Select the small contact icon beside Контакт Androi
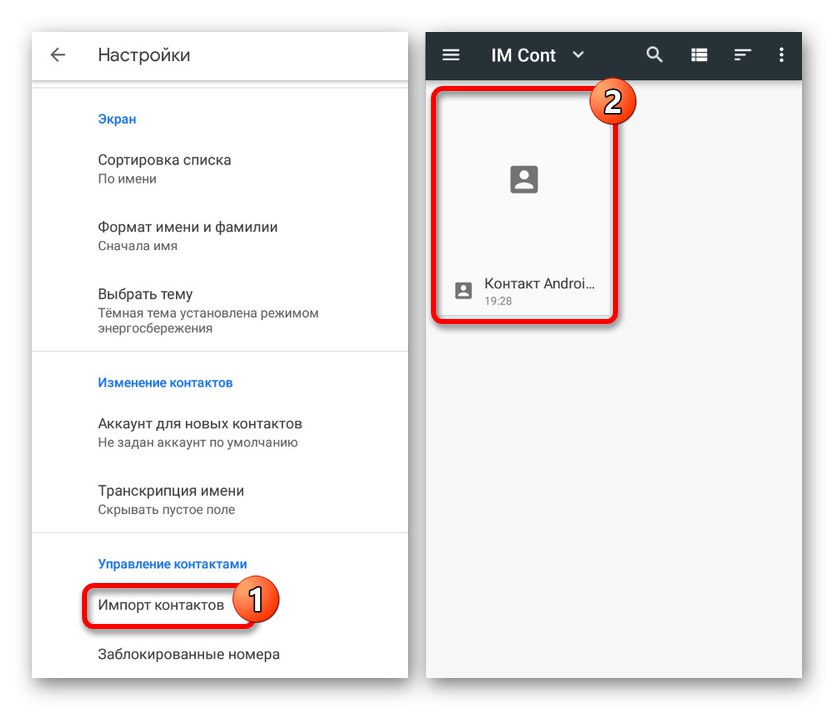The width and height of the screenshot is (834, 710). tap(462, 289)
